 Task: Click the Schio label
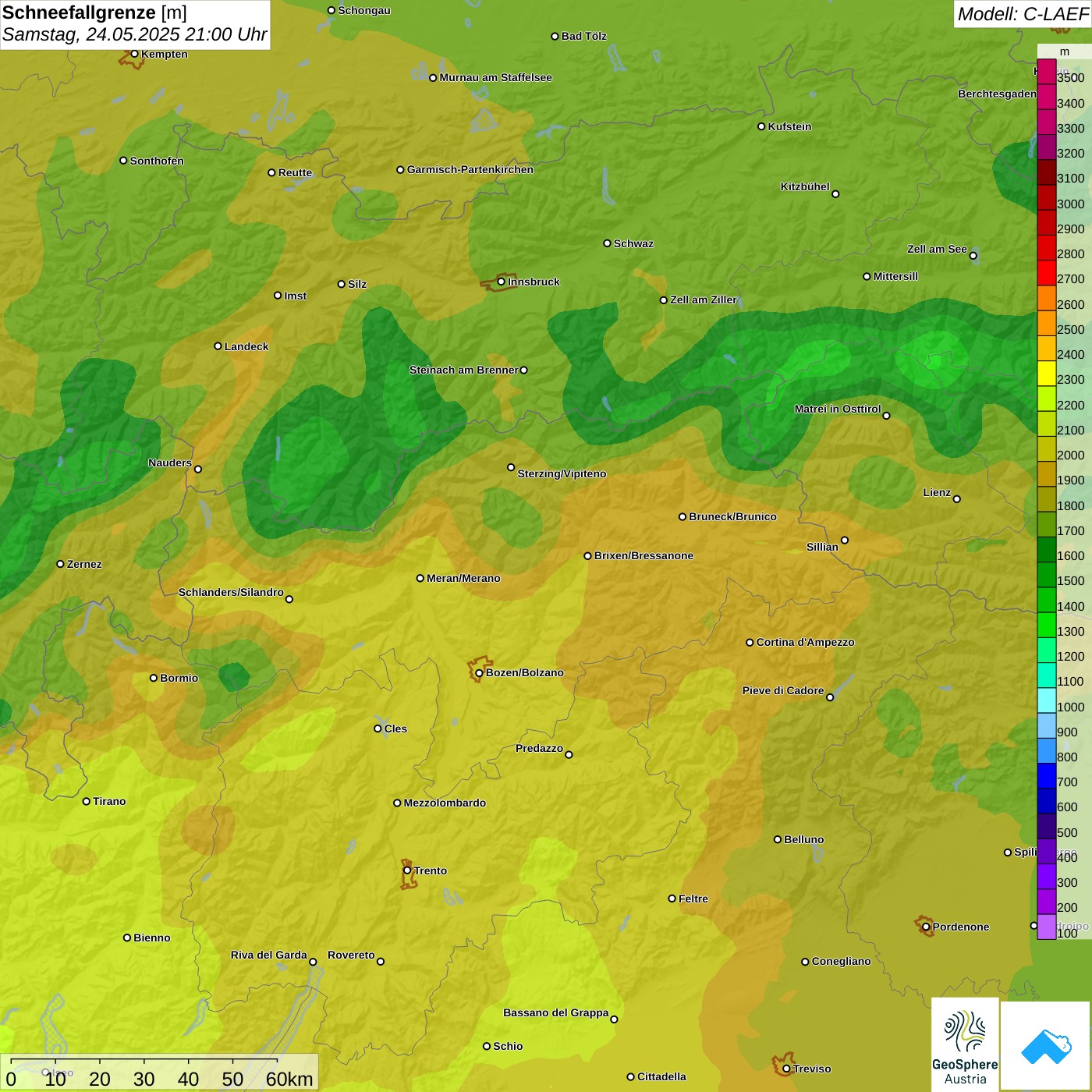(508, 1046)
